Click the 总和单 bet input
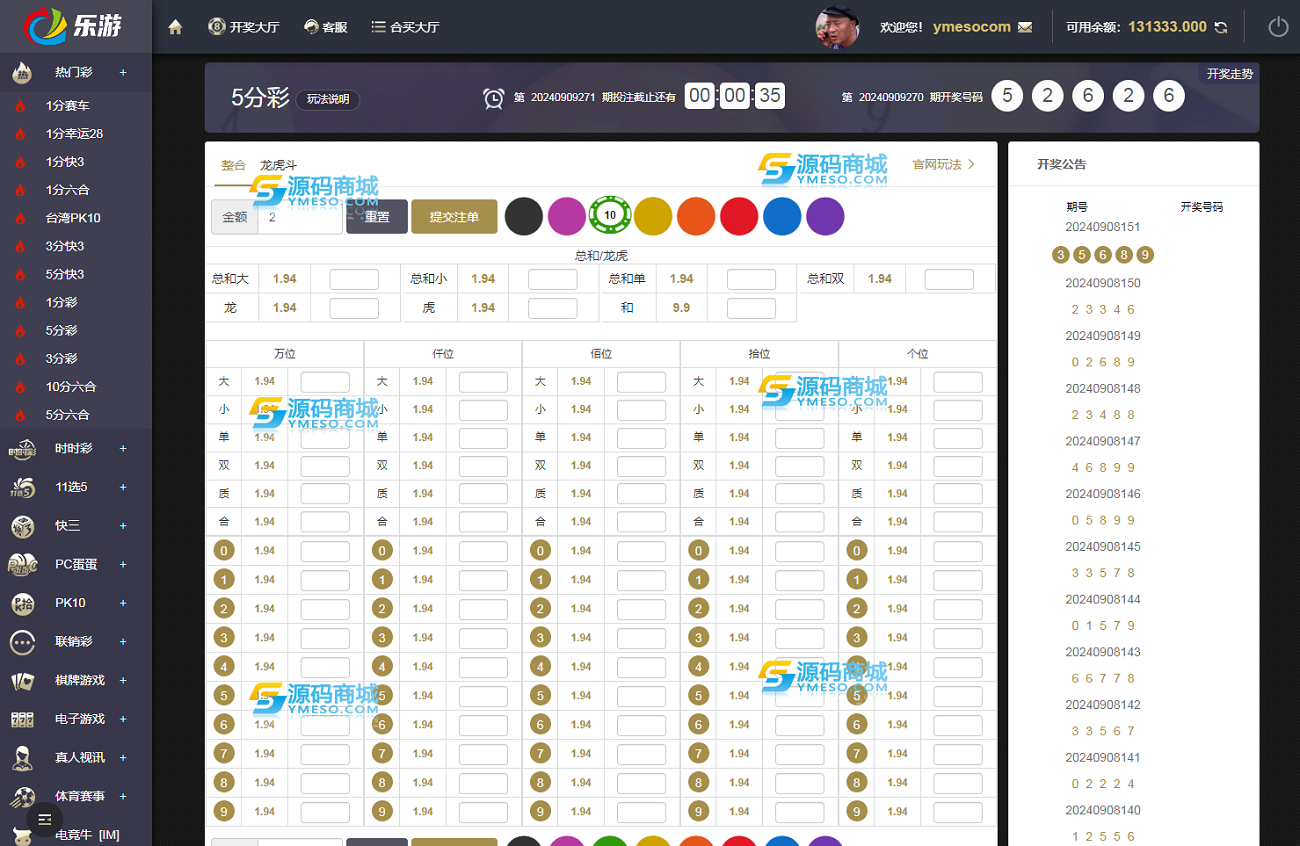Viewport: 1300px width, 846px height. pos(751,280)
